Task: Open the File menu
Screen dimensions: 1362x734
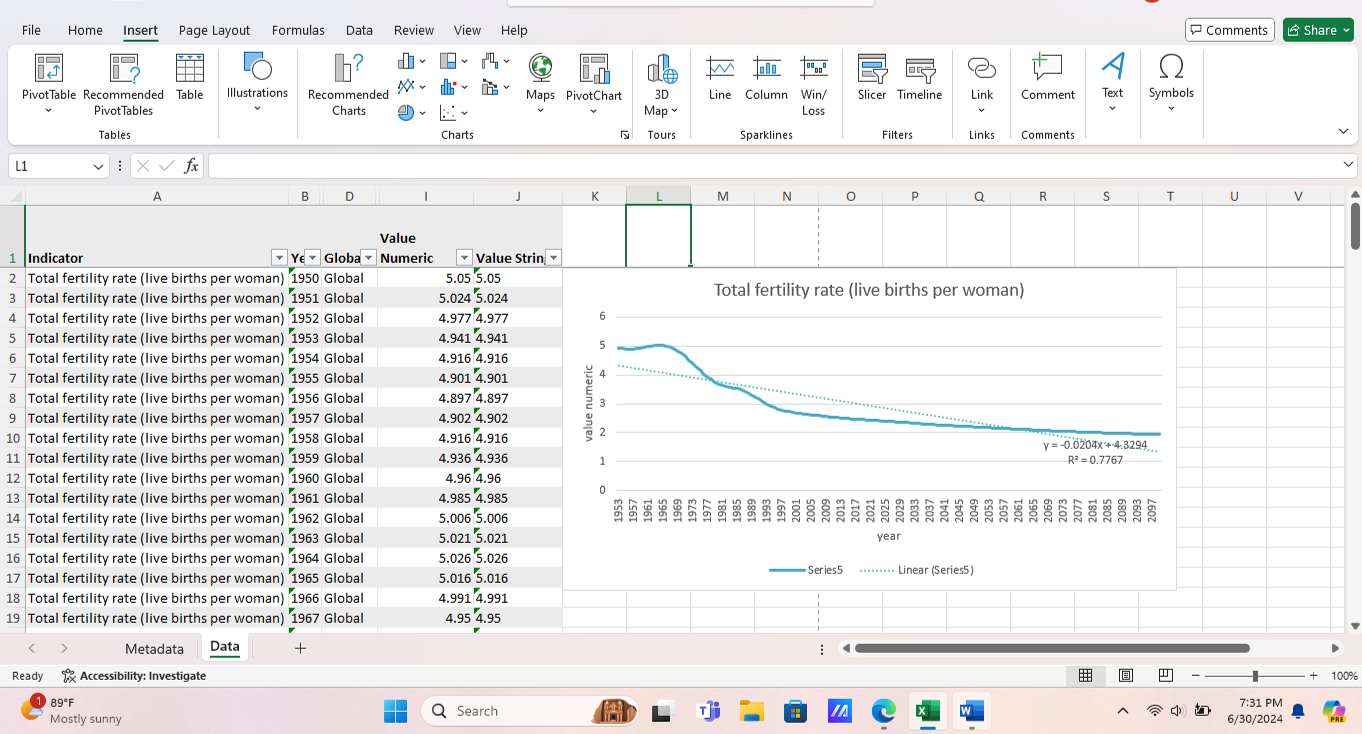Action: pyautogui.click(x=31, y=30)
